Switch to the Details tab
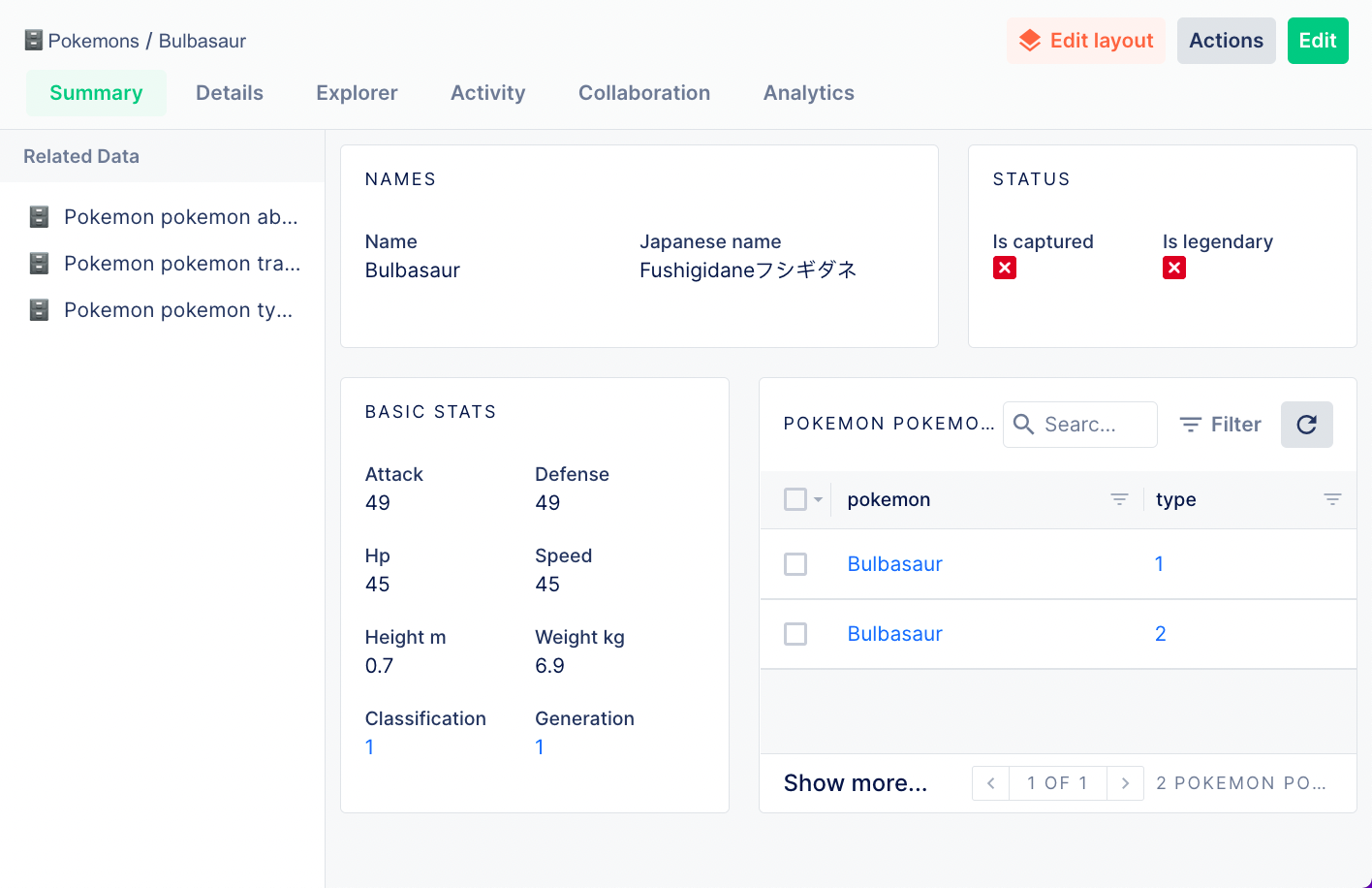 click(230, 93)
